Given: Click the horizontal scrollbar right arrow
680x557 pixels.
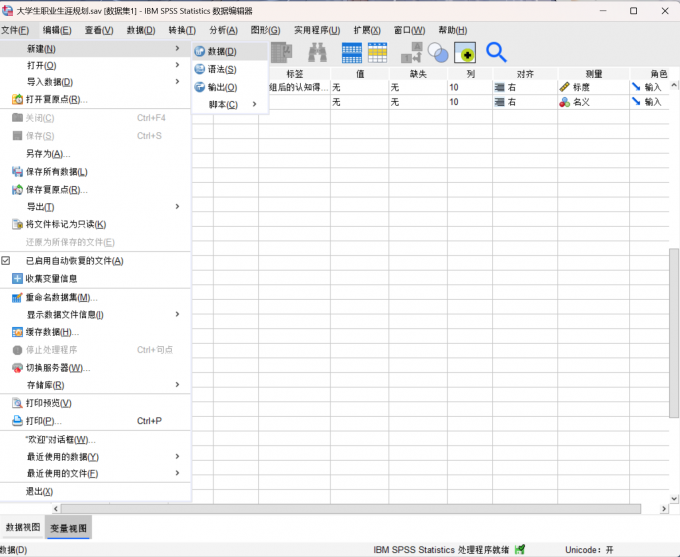Looking at the screenshot, I should (x=664, y=508).
